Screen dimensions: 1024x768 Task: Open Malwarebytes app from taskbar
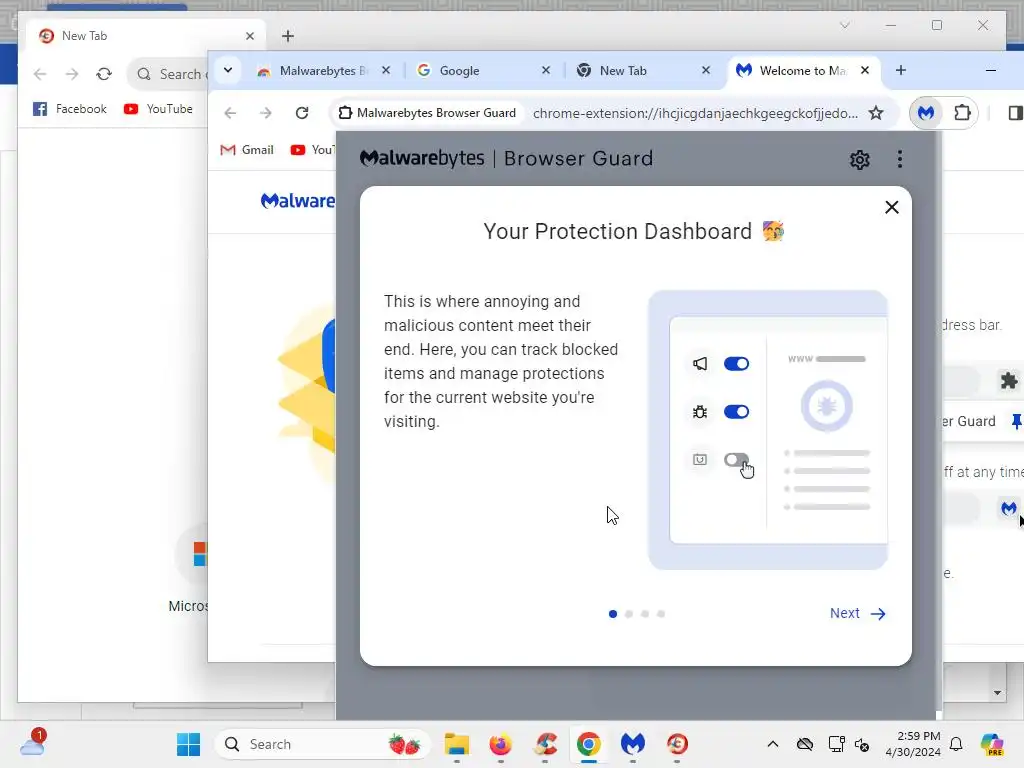coord(633,744)
